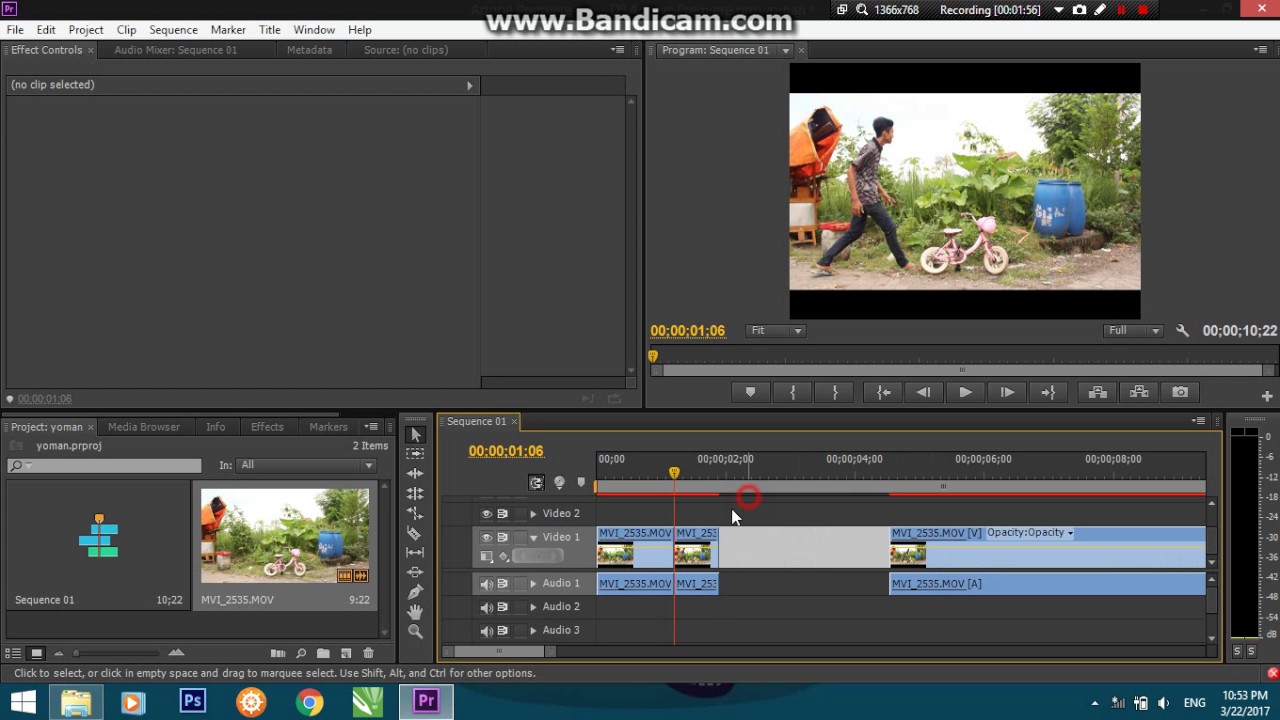Click the Program monitor playhead marker
The width and height of the screenshot is (1280, 720).
[653, 356]
